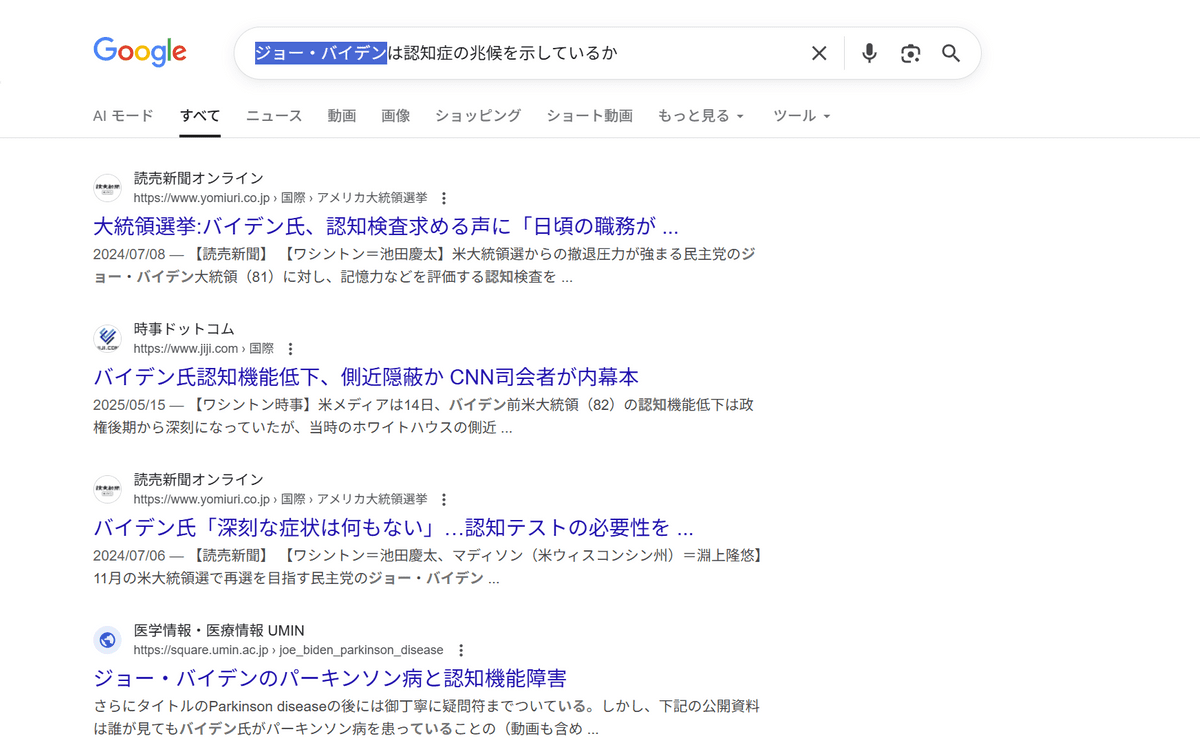This screenshot has height=747, width=1200.
Task: Expand the ツール dropdown
Action: [x=802, y=116]
